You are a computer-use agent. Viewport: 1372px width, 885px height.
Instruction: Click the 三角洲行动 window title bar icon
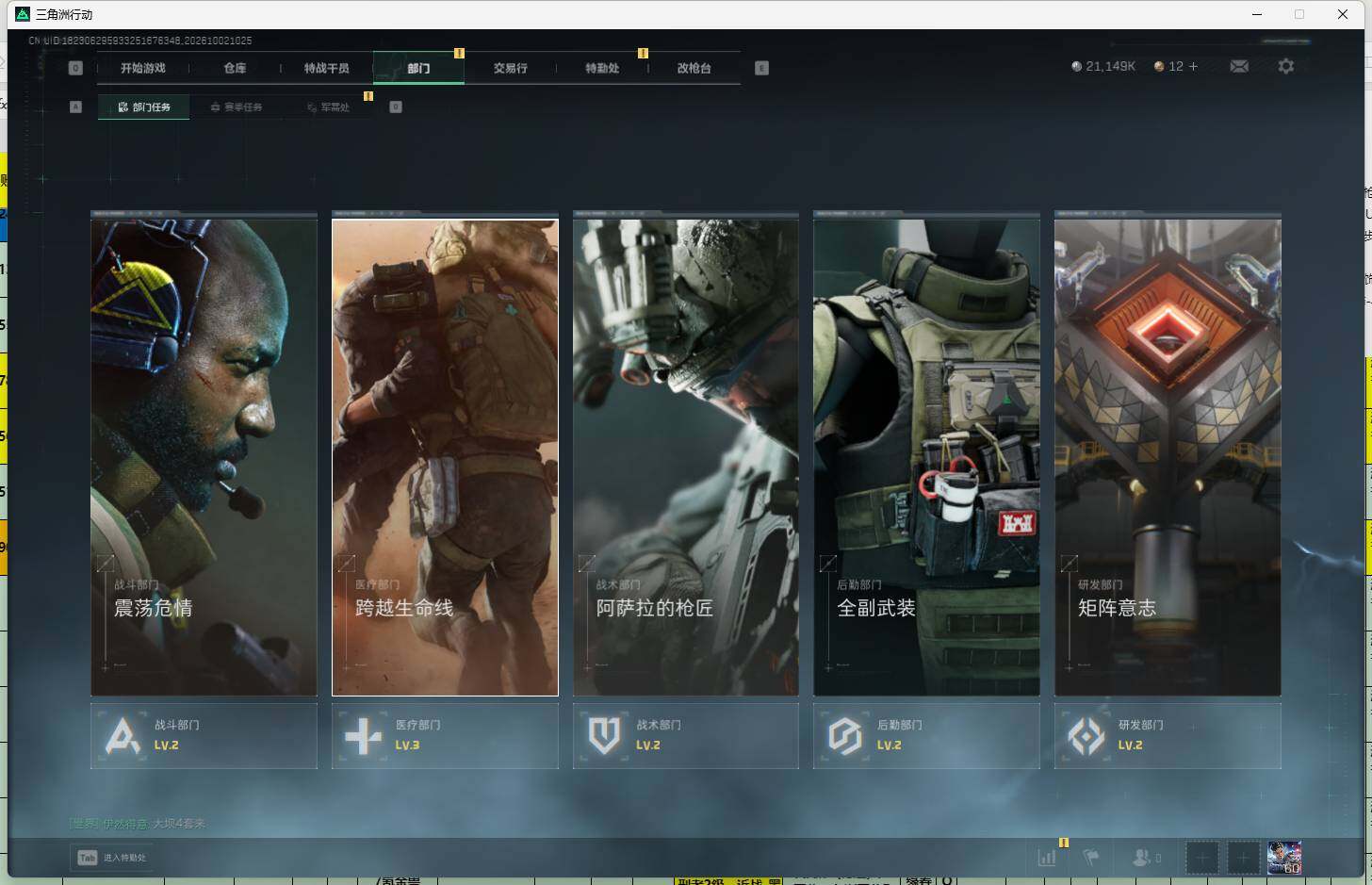tap(23, 14)
